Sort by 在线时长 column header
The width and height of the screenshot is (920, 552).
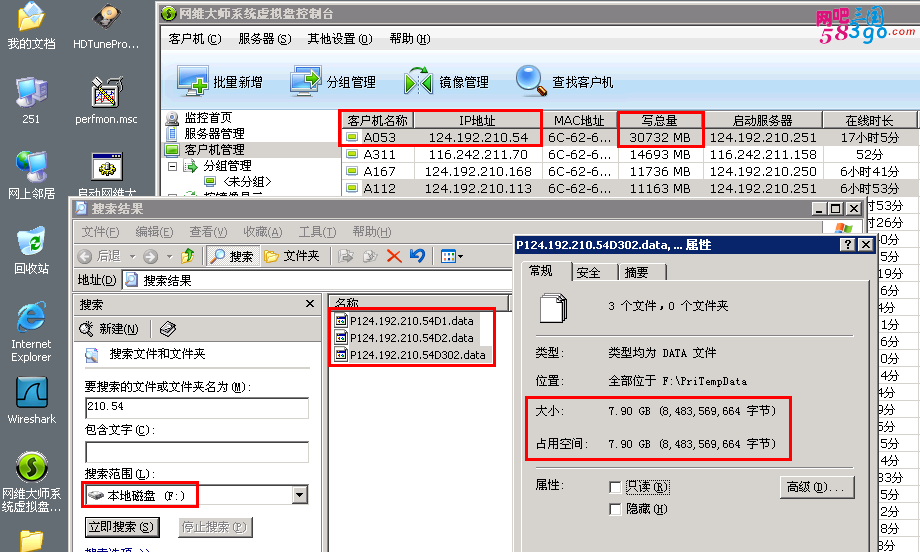click(x=870, y=120)
